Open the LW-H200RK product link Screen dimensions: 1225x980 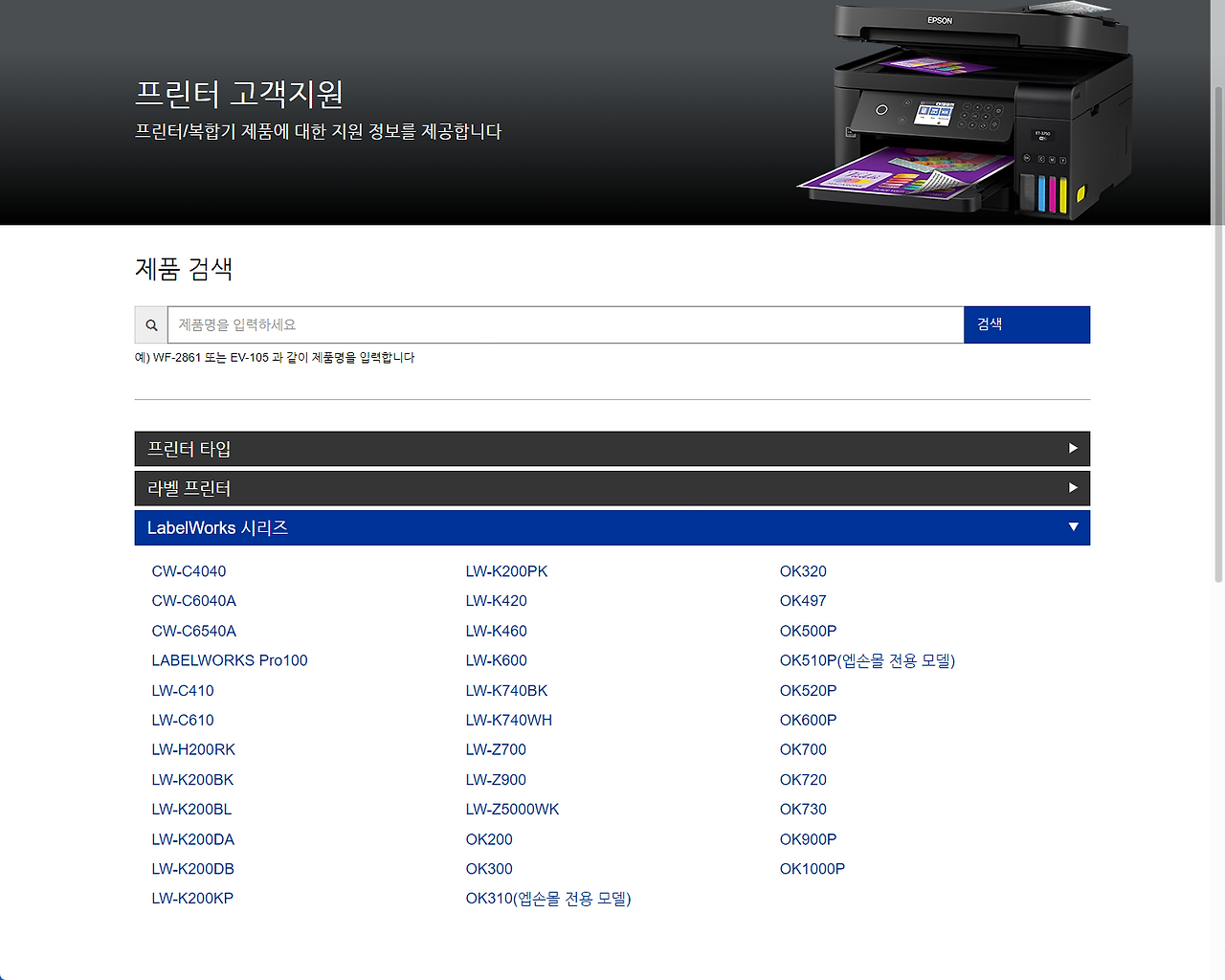click(193, 749)
